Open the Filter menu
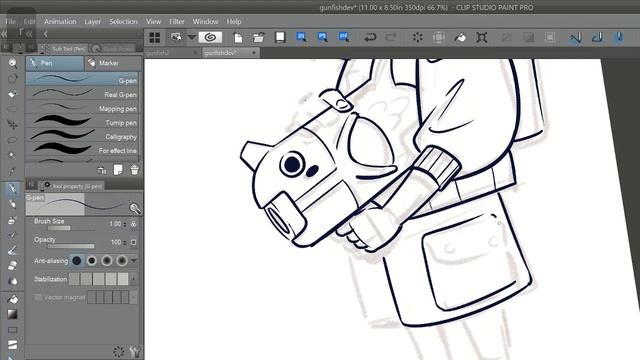 tap(176, 21)
